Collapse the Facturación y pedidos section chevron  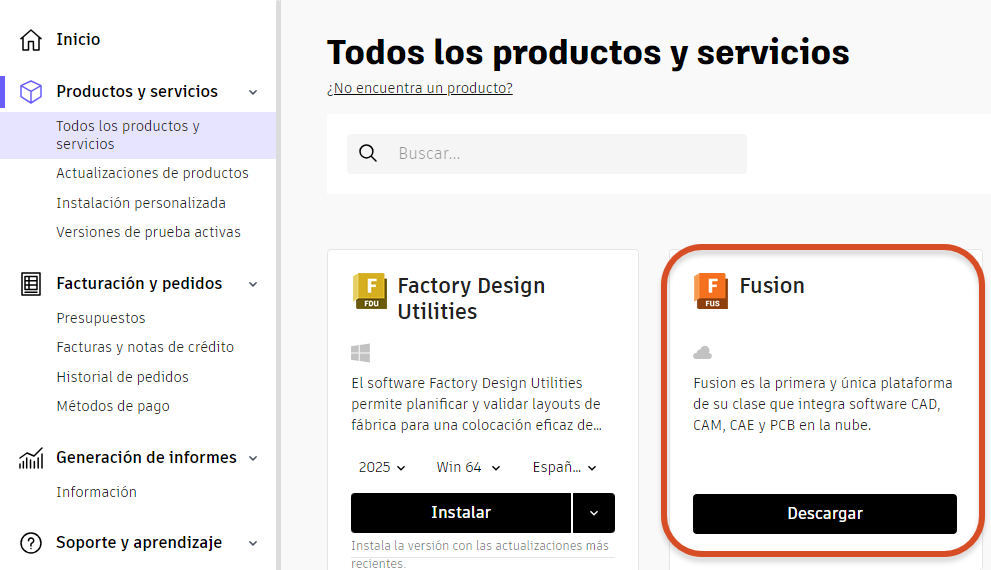(x=253, y=284)
